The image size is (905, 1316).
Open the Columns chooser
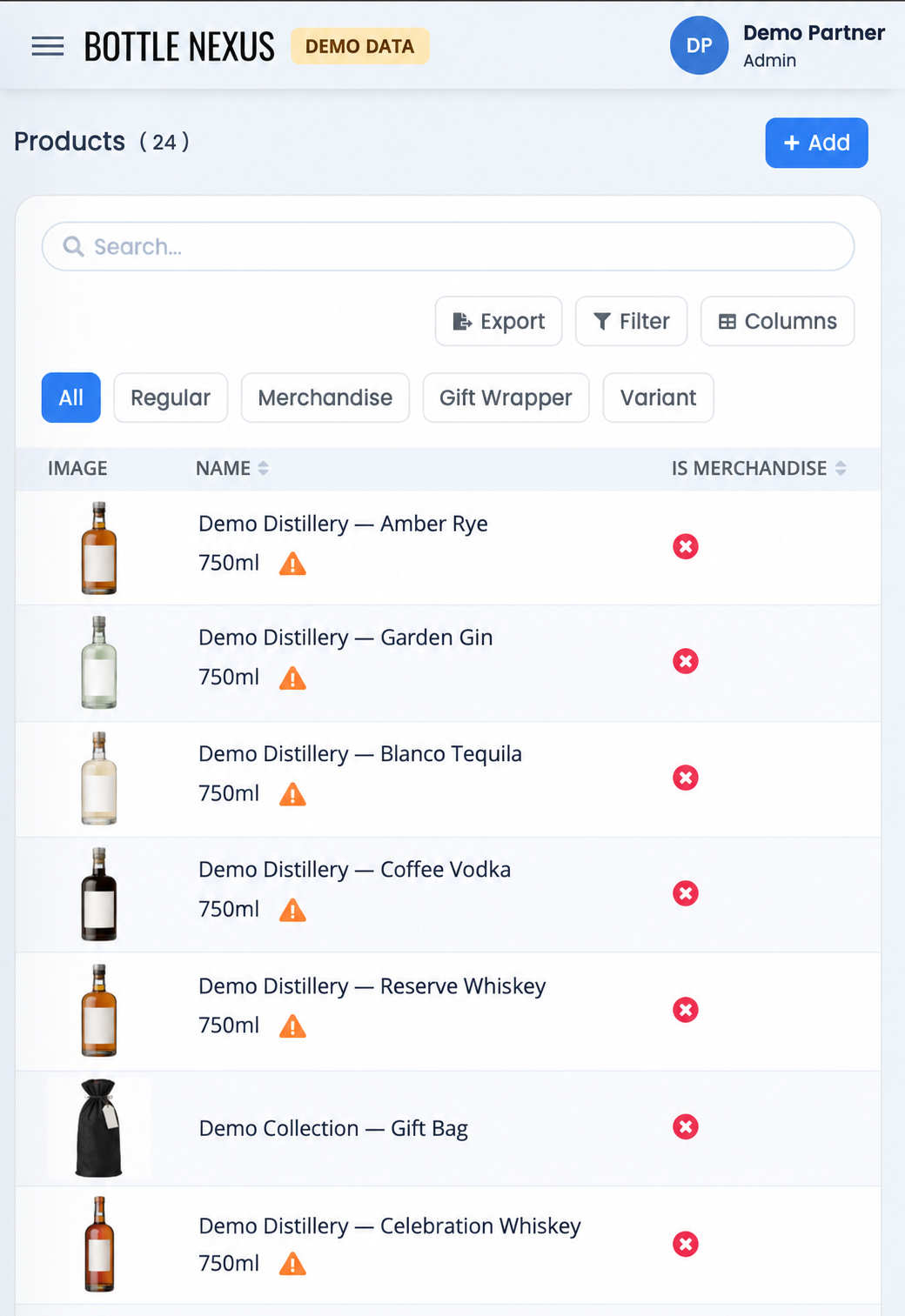coord(777,321)
